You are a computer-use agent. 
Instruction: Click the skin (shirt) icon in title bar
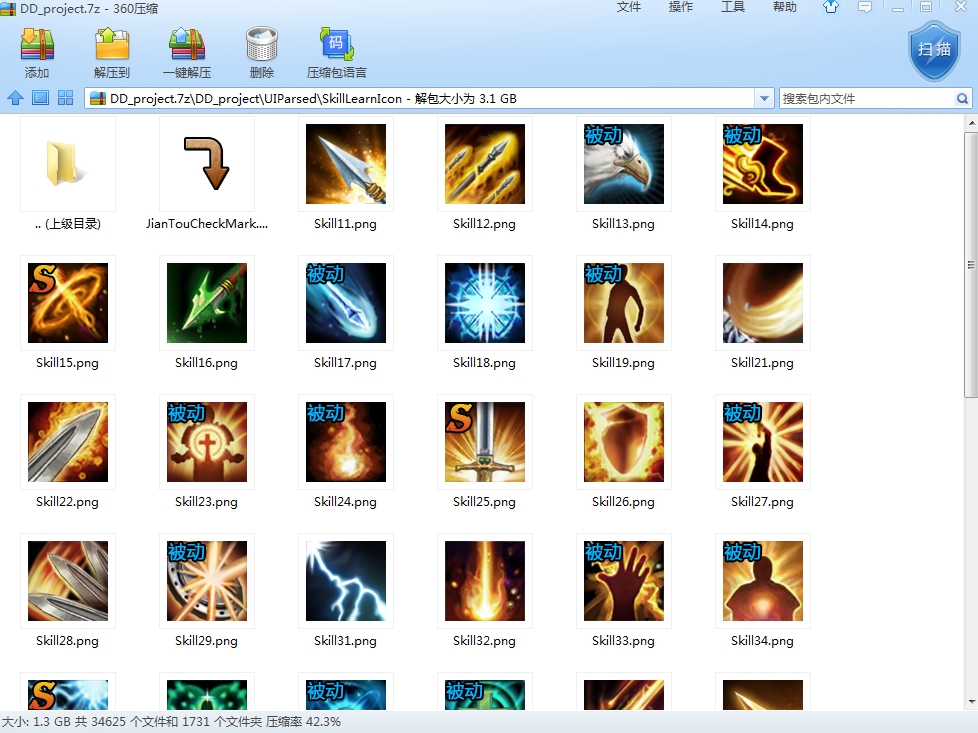point(831,8)
